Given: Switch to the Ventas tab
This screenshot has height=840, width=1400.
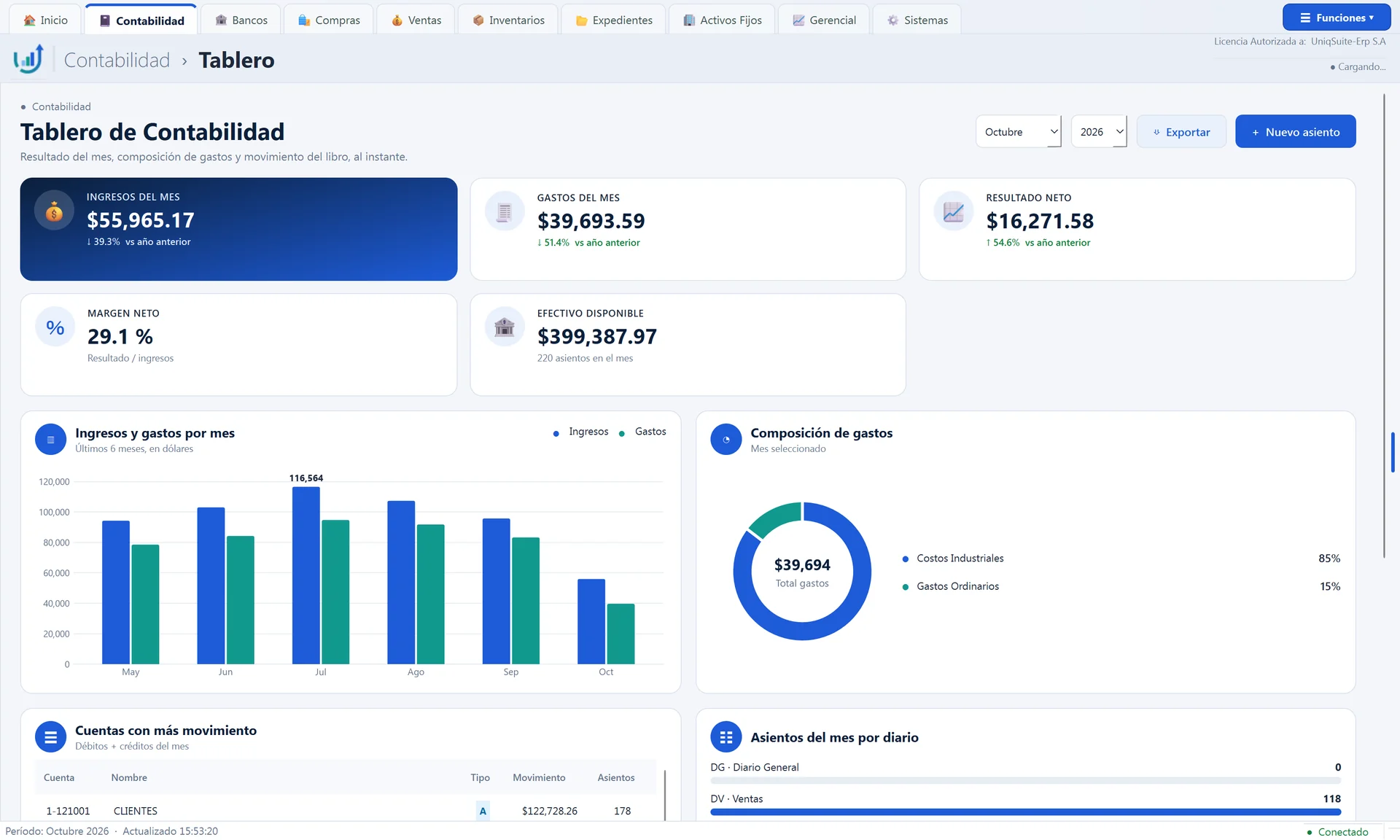Looking at the screenshot, I should [x=416, y=20].
